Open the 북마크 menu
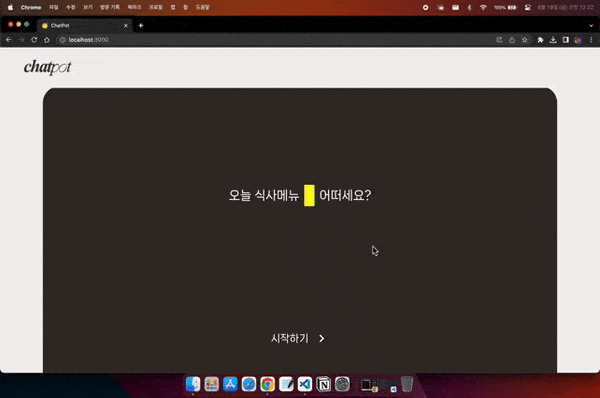The width and height of the screenshot is (600, 398). coord(134,7)
